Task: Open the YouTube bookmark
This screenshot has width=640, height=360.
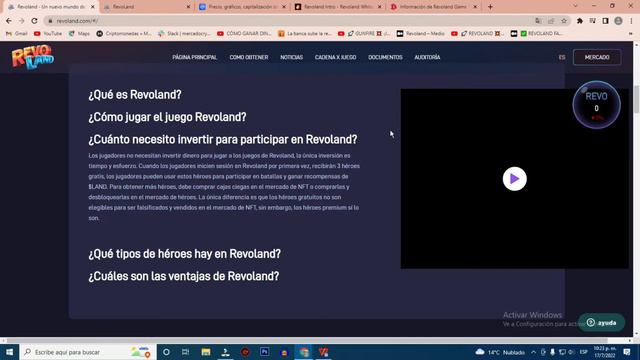Action: click(48, 33)
